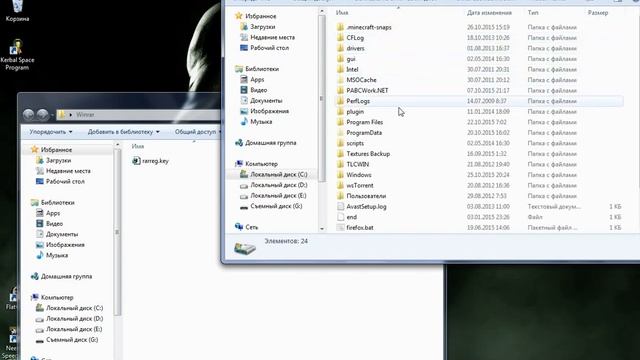
Task: Select the TLCWIN folder icon
Action: click(340, 164)
